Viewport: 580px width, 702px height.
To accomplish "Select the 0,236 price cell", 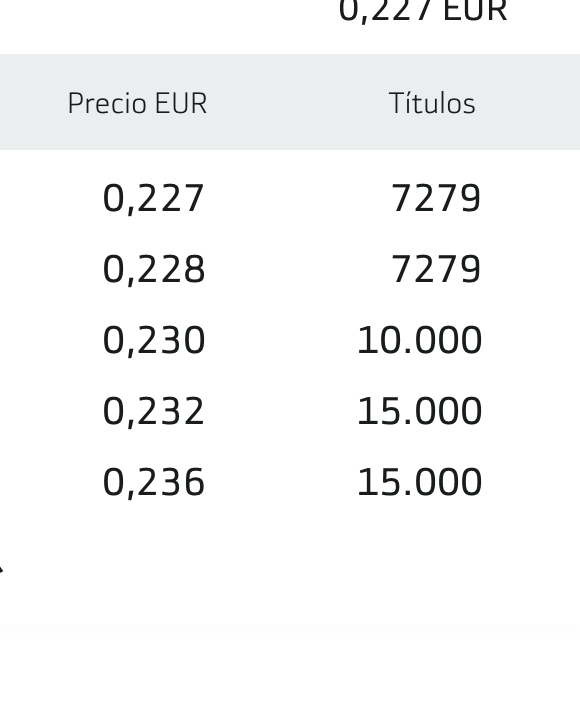I will (154, 482).
